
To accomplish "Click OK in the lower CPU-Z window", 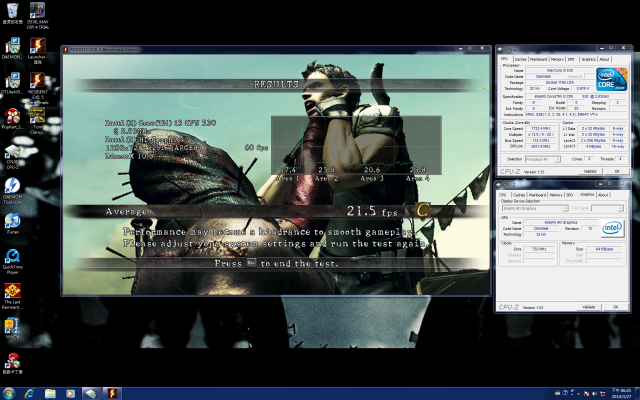I will click(x=616, y=307).
